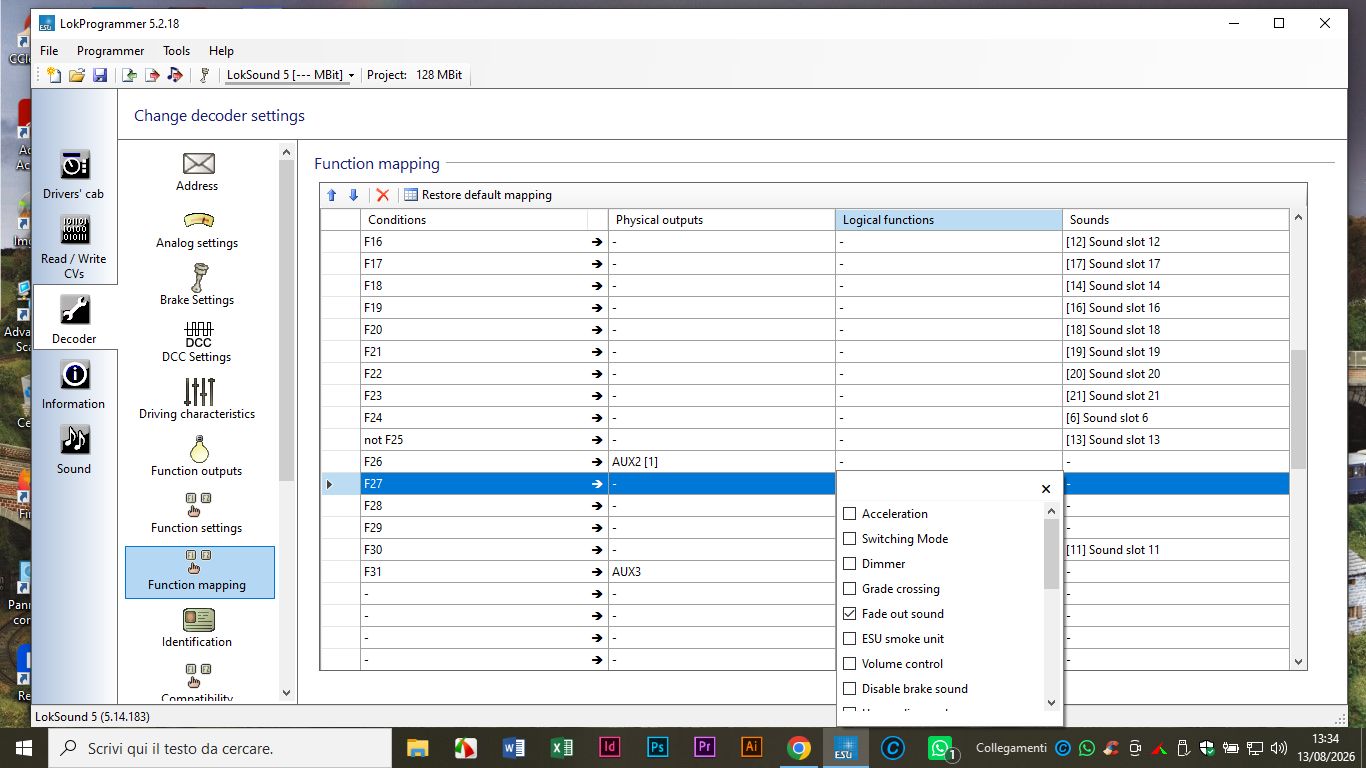Click Restore default mapping button

pos(478,195)
